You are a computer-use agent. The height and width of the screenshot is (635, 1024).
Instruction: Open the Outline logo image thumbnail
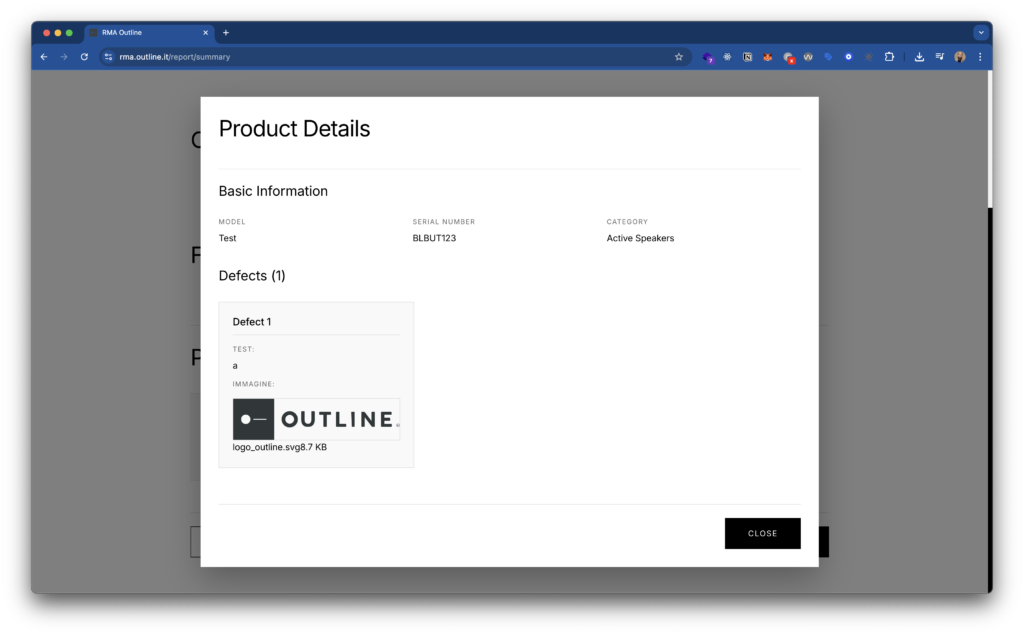tap(316, 419)
